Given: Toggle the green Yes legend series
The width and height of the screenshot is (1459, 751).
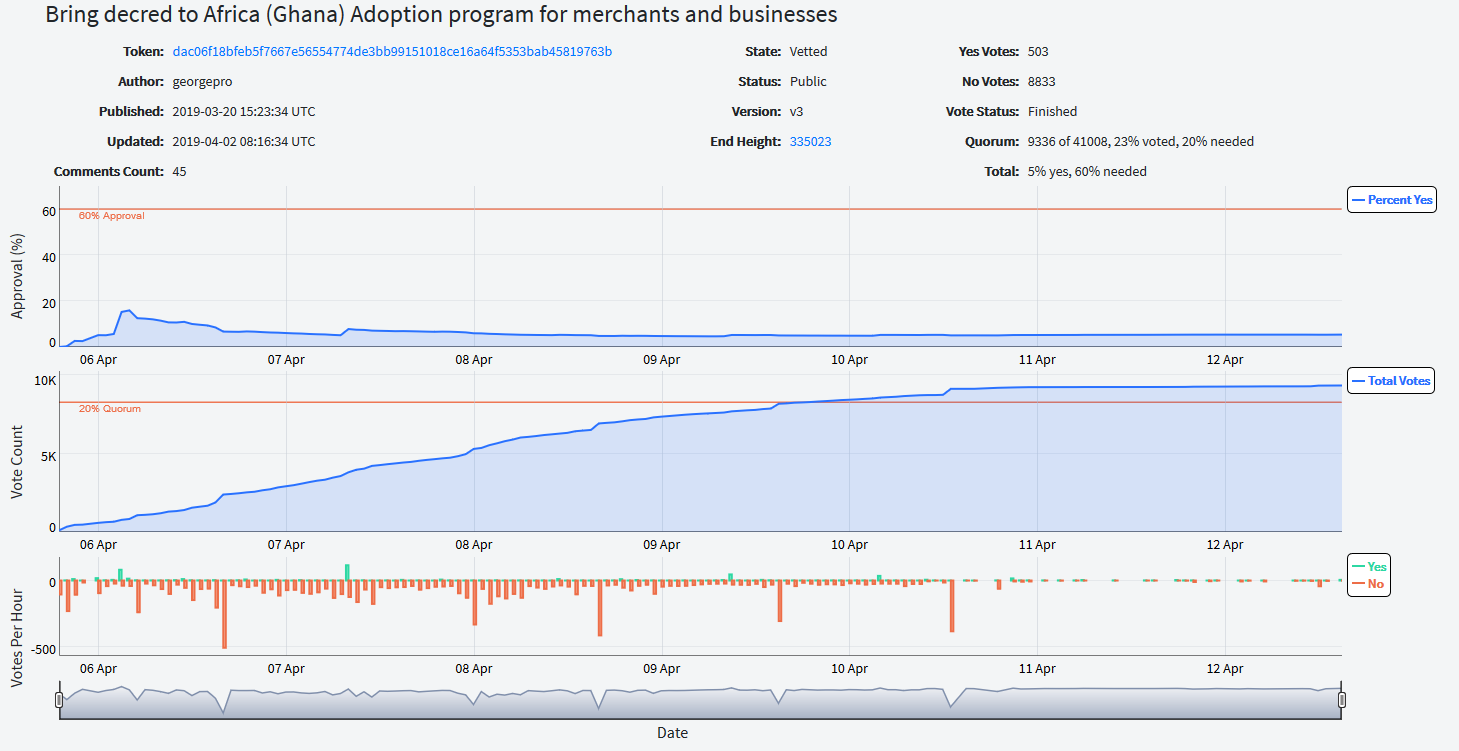Looking at the screenshot, I should tap(1369, 566).
